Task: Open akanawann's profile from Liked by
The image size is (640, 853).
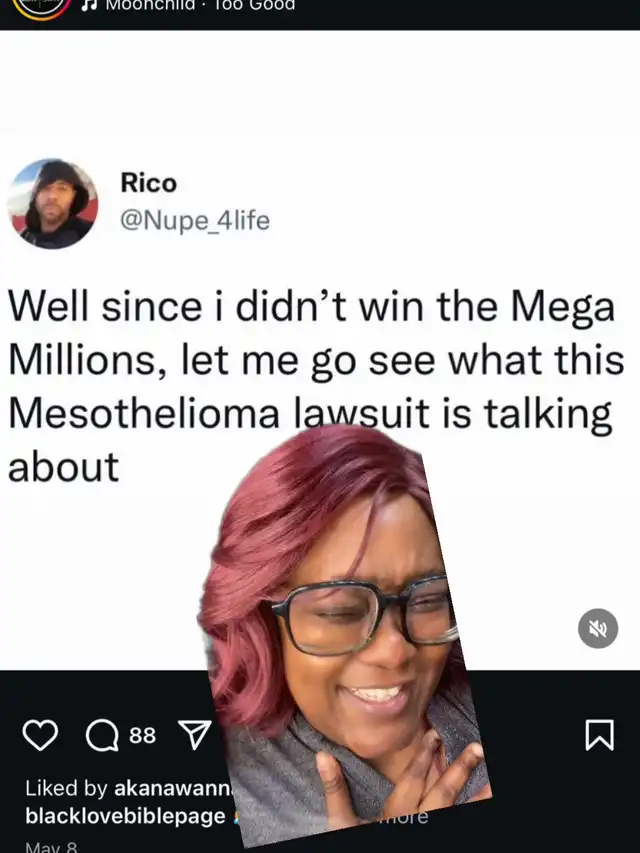Action: coord(174,788)
